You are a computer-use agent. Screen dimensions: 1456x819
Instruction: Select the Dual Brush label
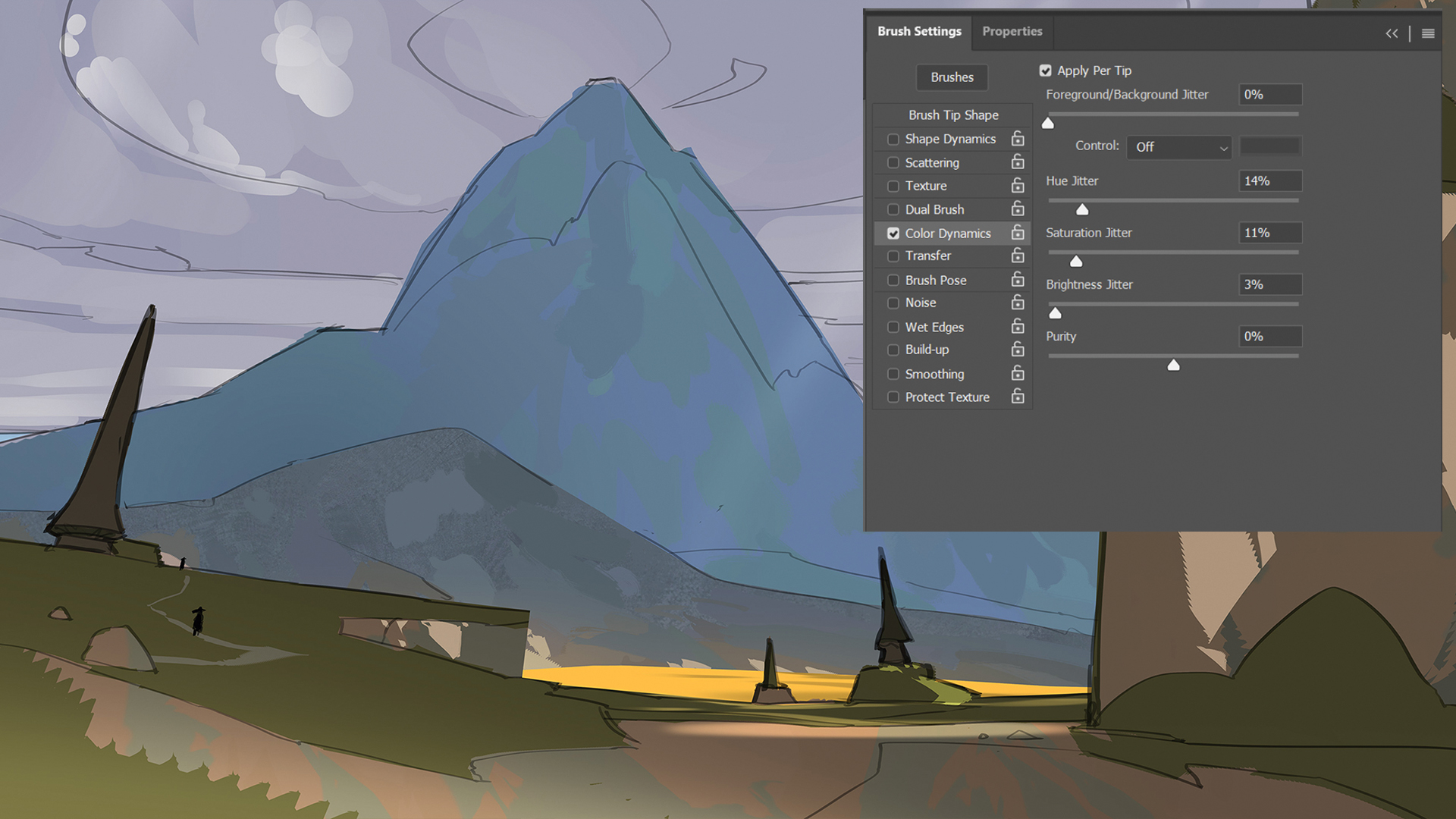click(x=934, y=210)
